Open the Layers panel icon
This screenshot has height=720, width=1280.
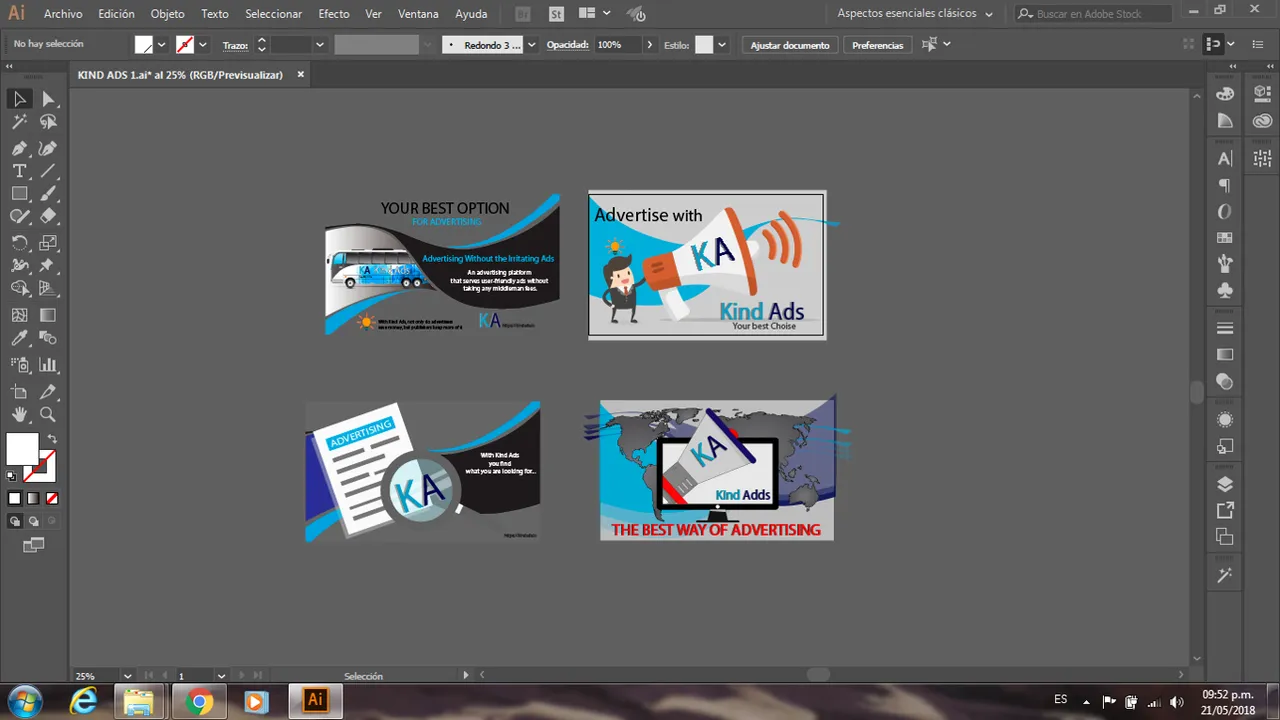coord(1225,484)
